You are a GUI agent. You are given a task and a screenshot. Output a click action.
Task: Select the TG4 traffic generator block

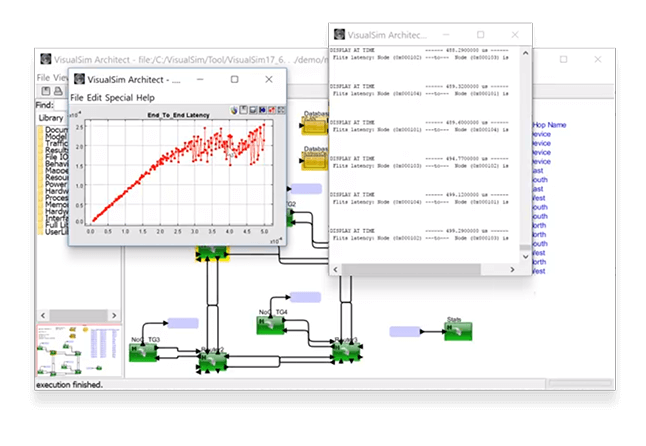(272, 324)
